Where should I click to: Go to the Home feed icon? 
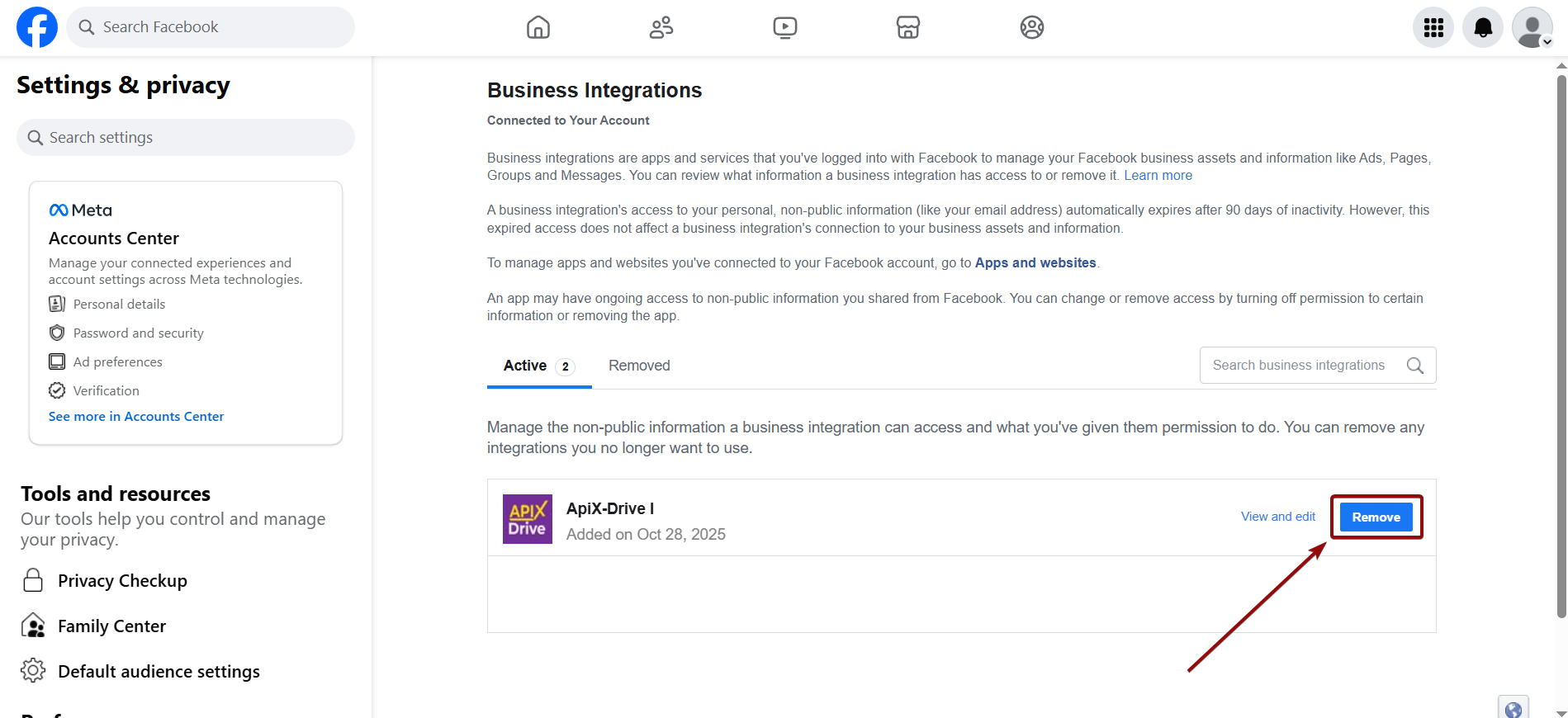click(x=538, y=27)
